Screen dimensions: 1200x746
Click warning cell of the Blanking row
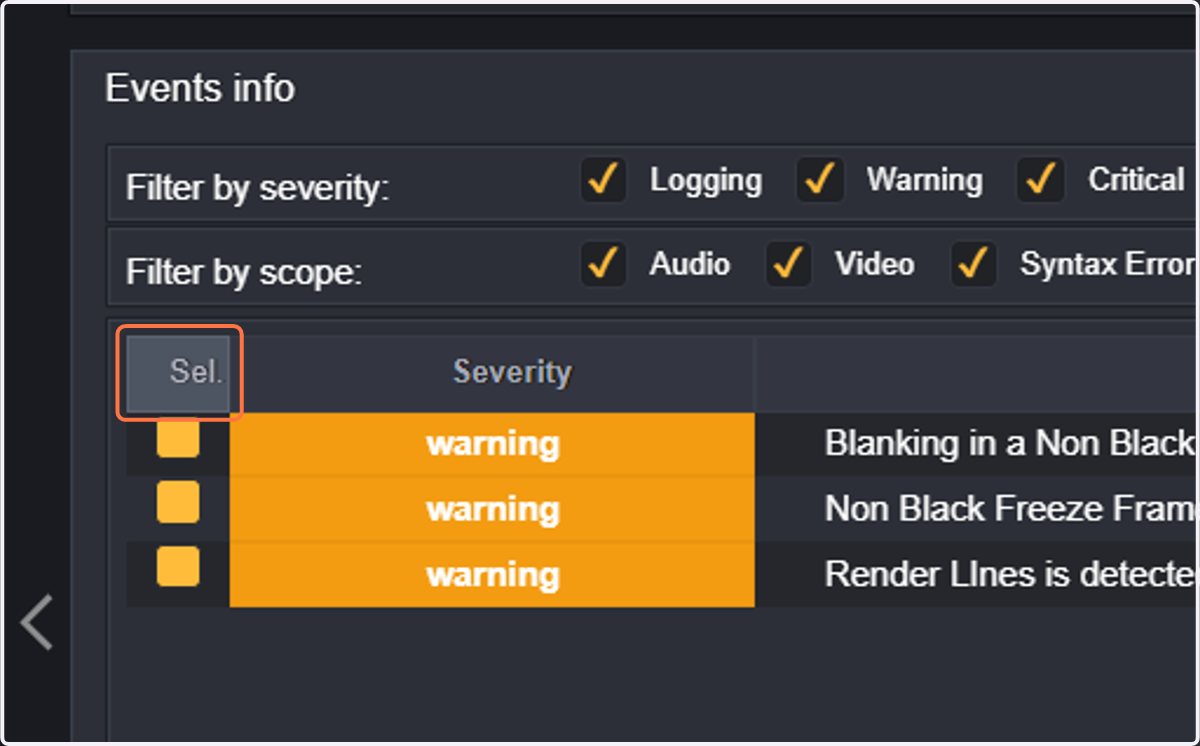492,444
